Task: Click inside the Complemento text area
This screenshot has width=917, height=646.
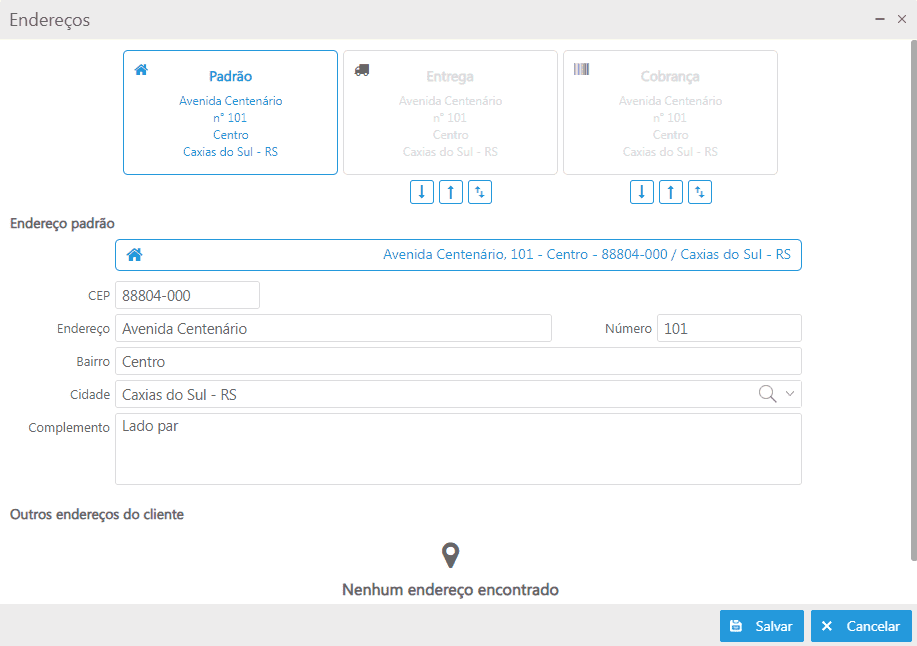Action: coord(458,449)
